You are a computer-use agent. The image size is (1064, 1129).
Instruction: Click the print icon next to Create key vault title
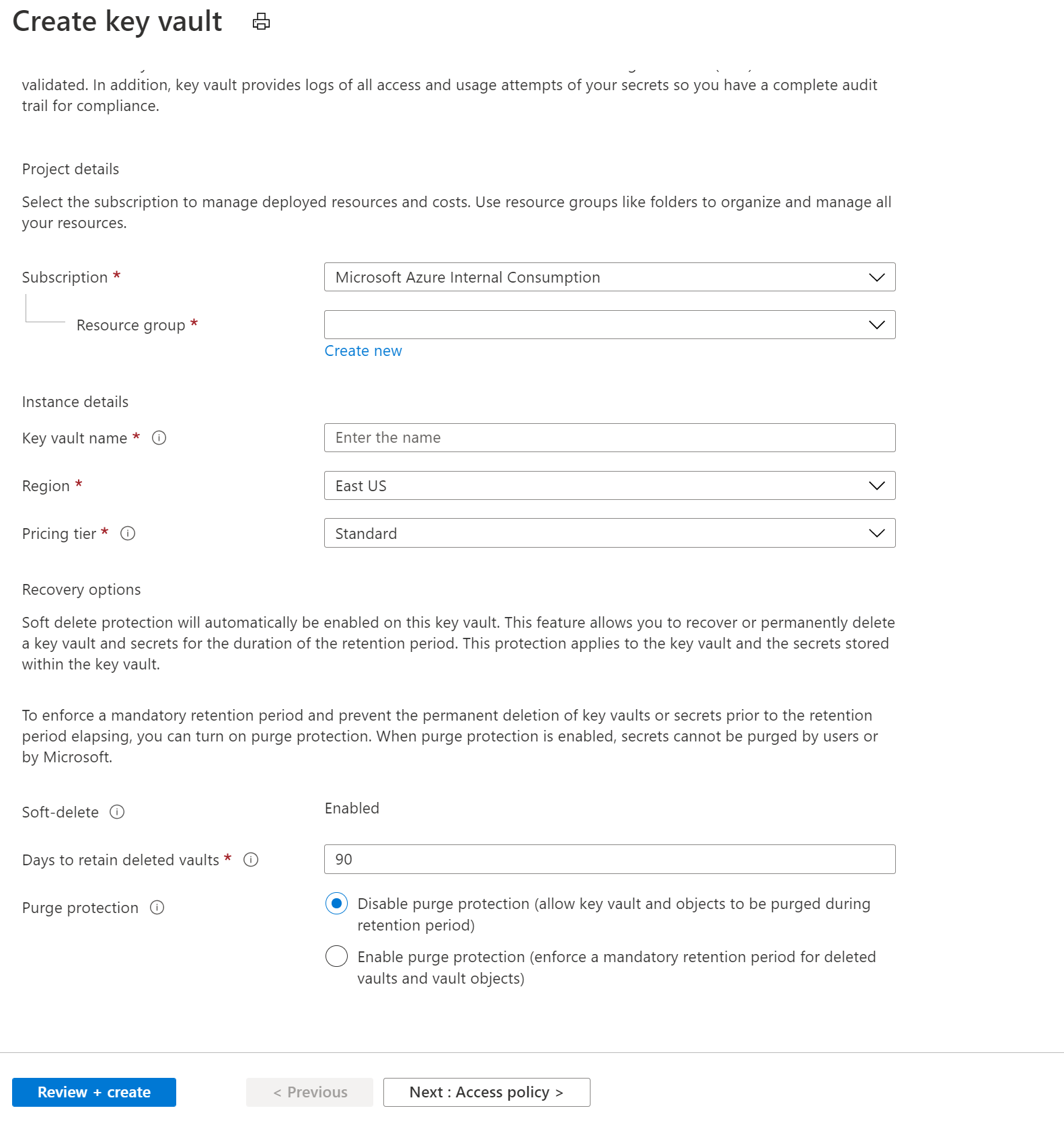261,21
